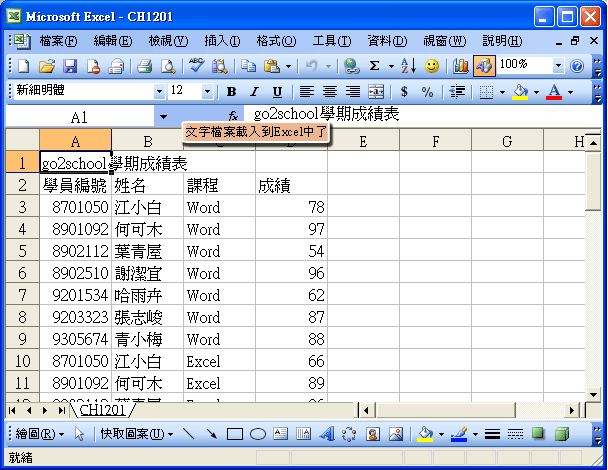This screenshot has height=470, width=608.
Task: Open the 格式(O) menu
Action: 276,41
